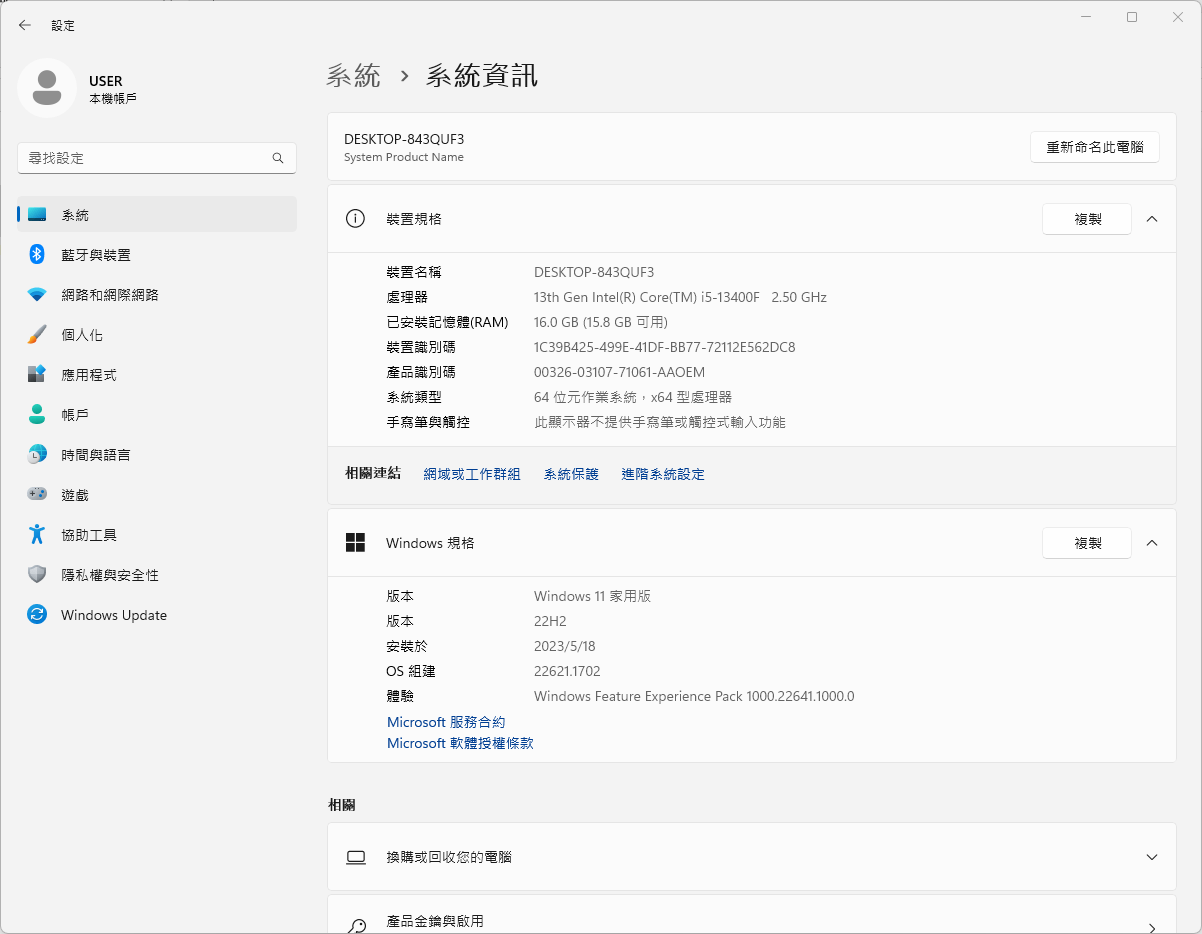
Task: Click the 隱私權與安全性 shield icon
Action: pyautogui.click(x=37, y=575)
